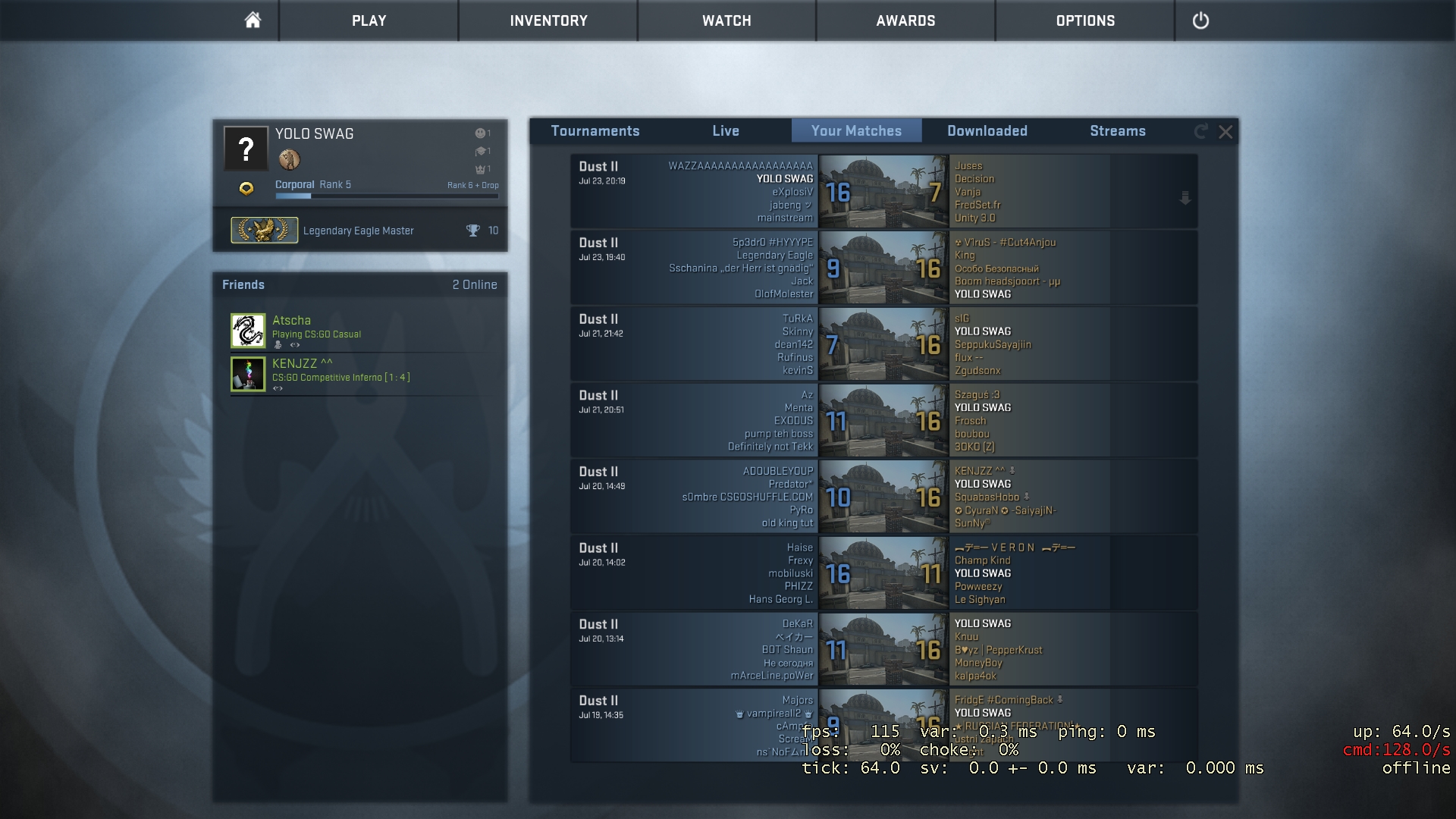Refresh the match list
This screenshot has width=1456, height=819.
(x=1200, y=131)
